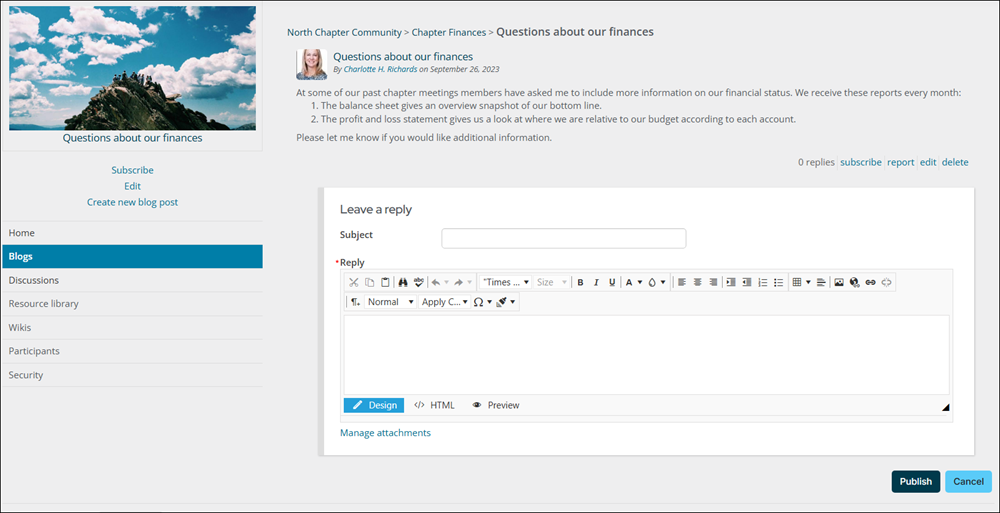Viewport: 1000px width, 513px height.
Task: Expand the Normal paragraph style dropdown
Action: tap(390, 302)
